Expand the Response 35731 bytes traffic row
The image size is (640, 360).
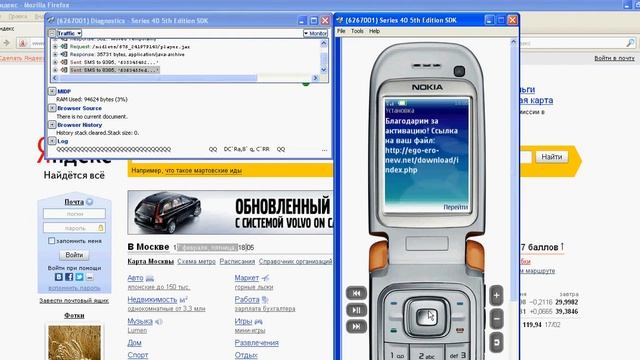tap(55, 54)
